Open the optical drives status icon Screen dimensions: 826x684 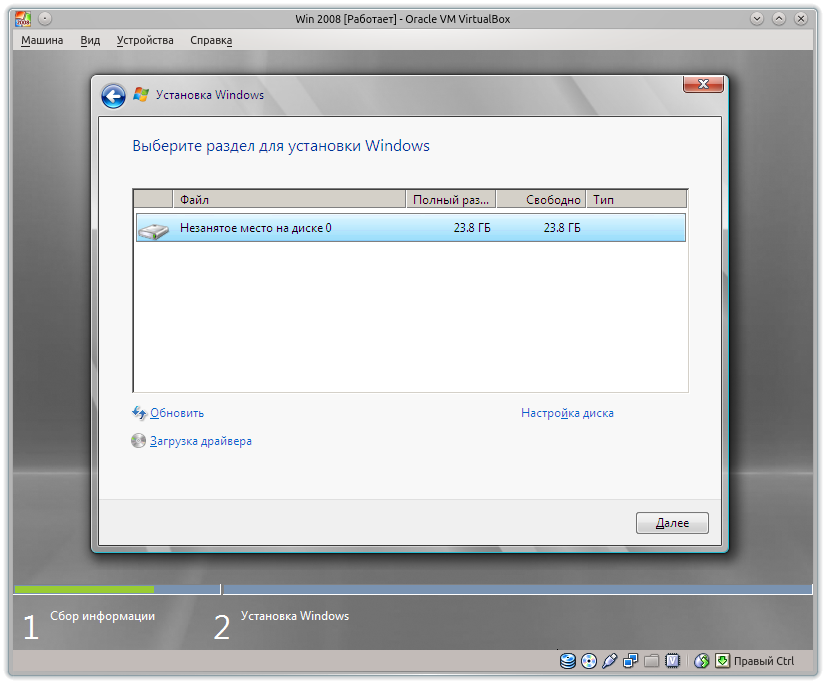tap(589, 661)
